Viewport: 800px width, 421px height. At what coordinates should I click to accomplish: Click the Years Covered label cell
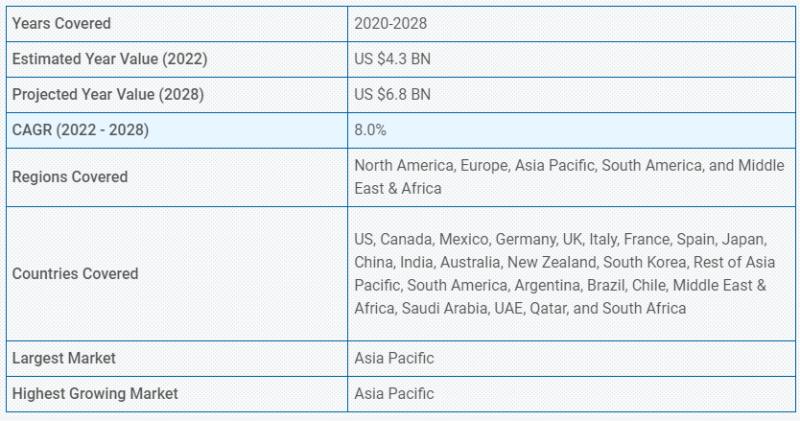pos(177,23)
